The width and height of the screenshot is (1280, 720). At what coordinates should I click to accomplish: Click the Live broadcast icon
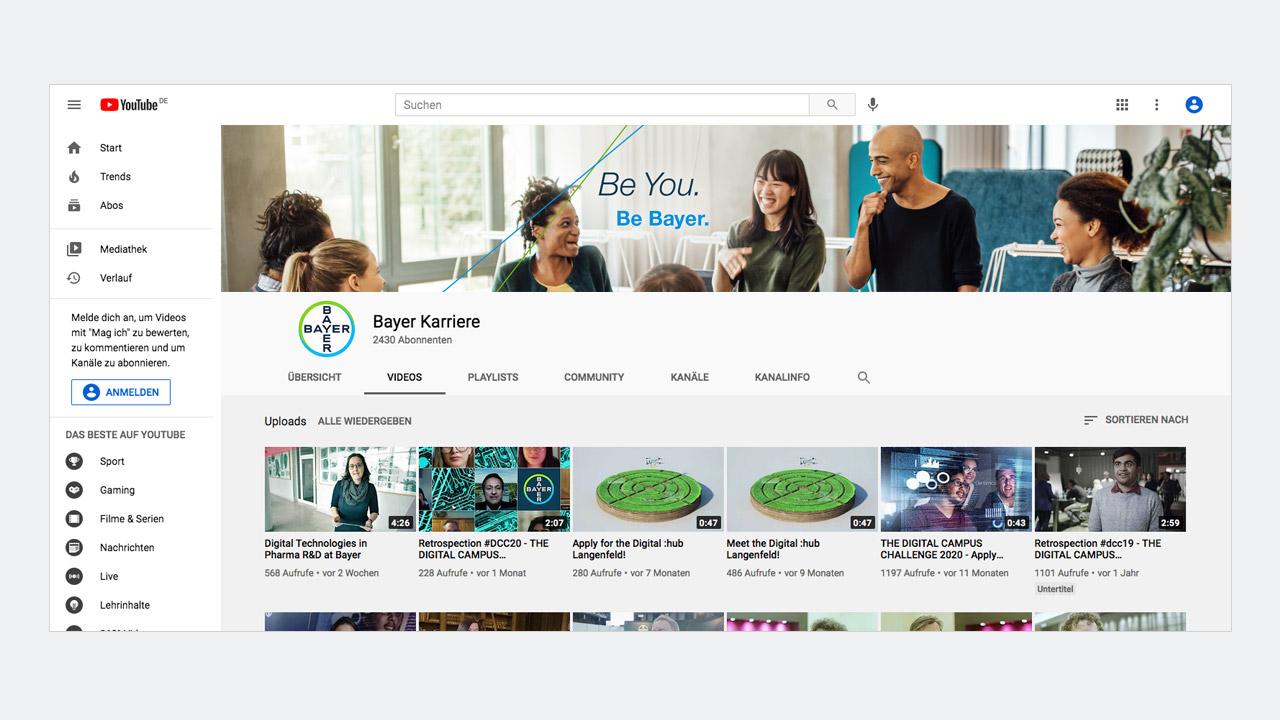[74, 577]
